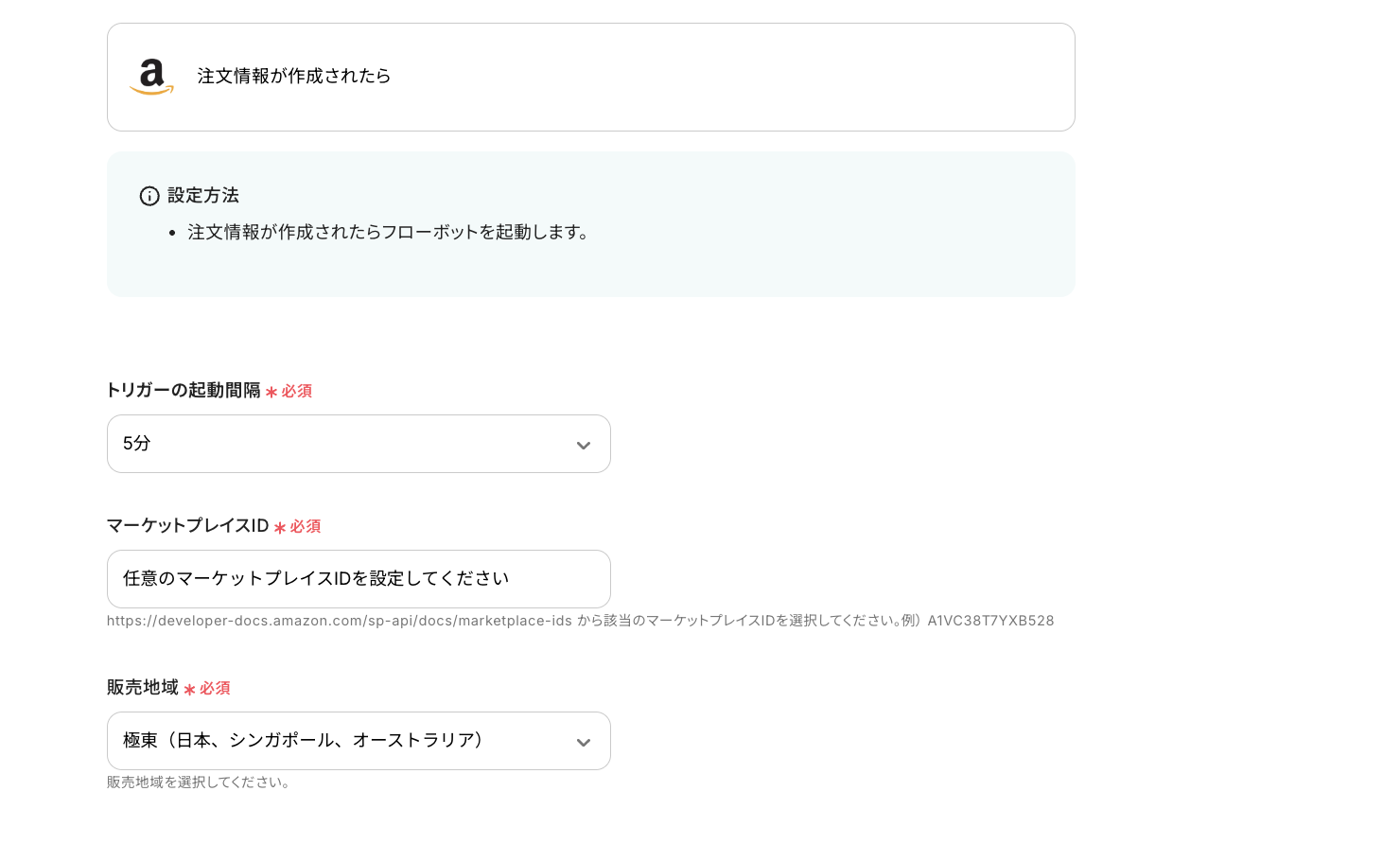Click the info circle icon beside 設定方法
The image size is (1400, 844).
click(149, 196)
